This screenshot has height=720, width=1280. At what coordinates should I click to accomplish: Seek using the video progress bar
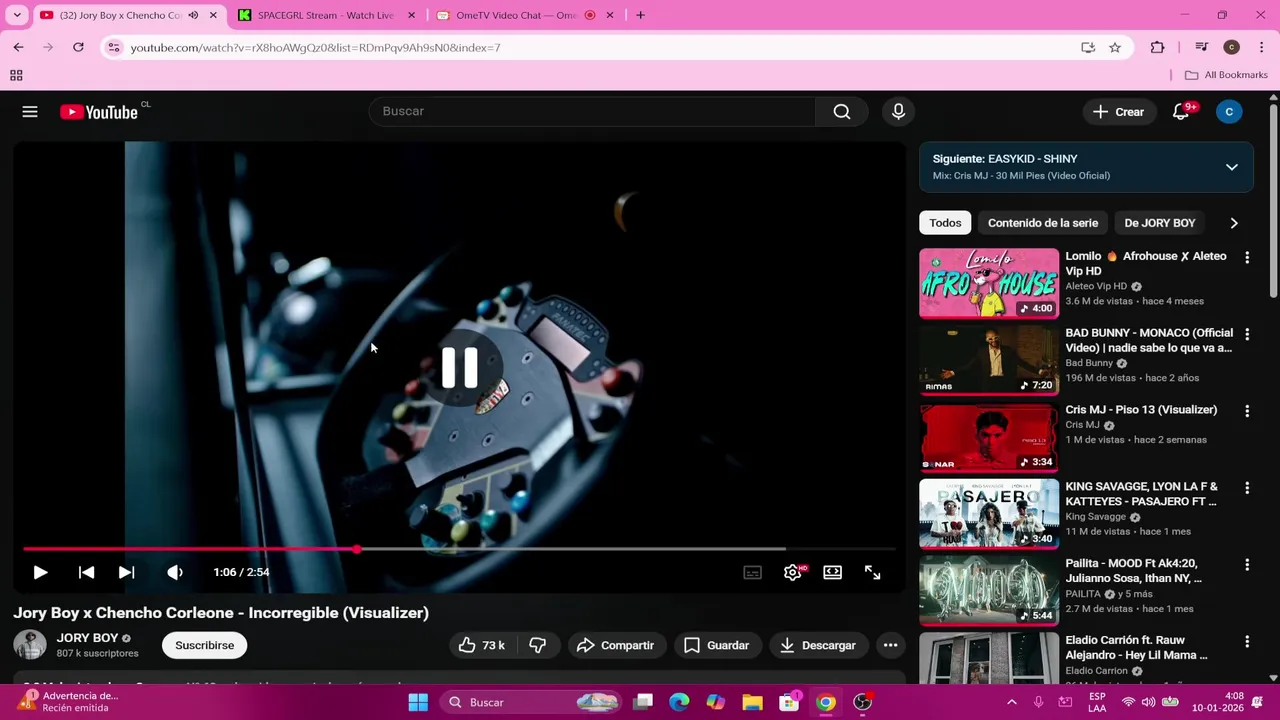[x=460, y=549]
